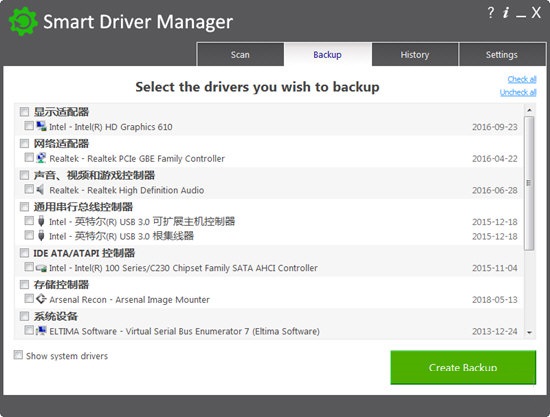Close the Smart Driver Manager window
This screenshot has width=550, height=417.
tap(536, 13)
